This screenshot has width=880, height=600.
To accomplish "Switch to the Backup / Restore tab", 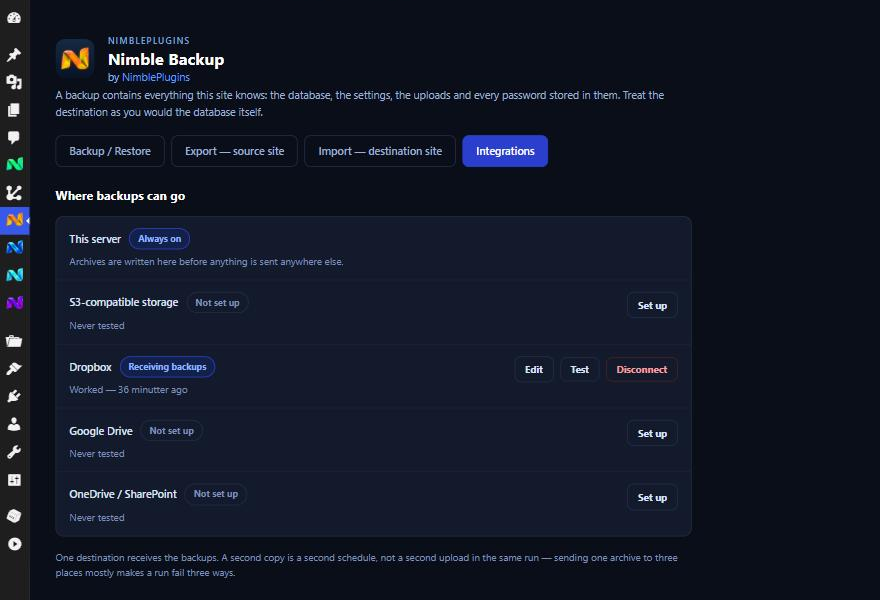I will click(x=110, y=151).
